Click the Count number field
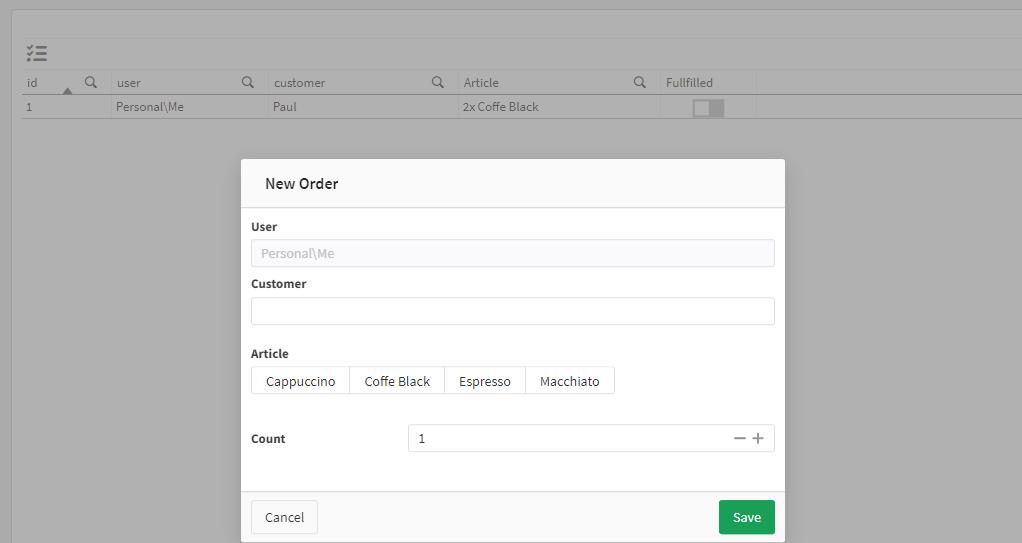Viewport: 1022px width, 543px height. point(567,438)
